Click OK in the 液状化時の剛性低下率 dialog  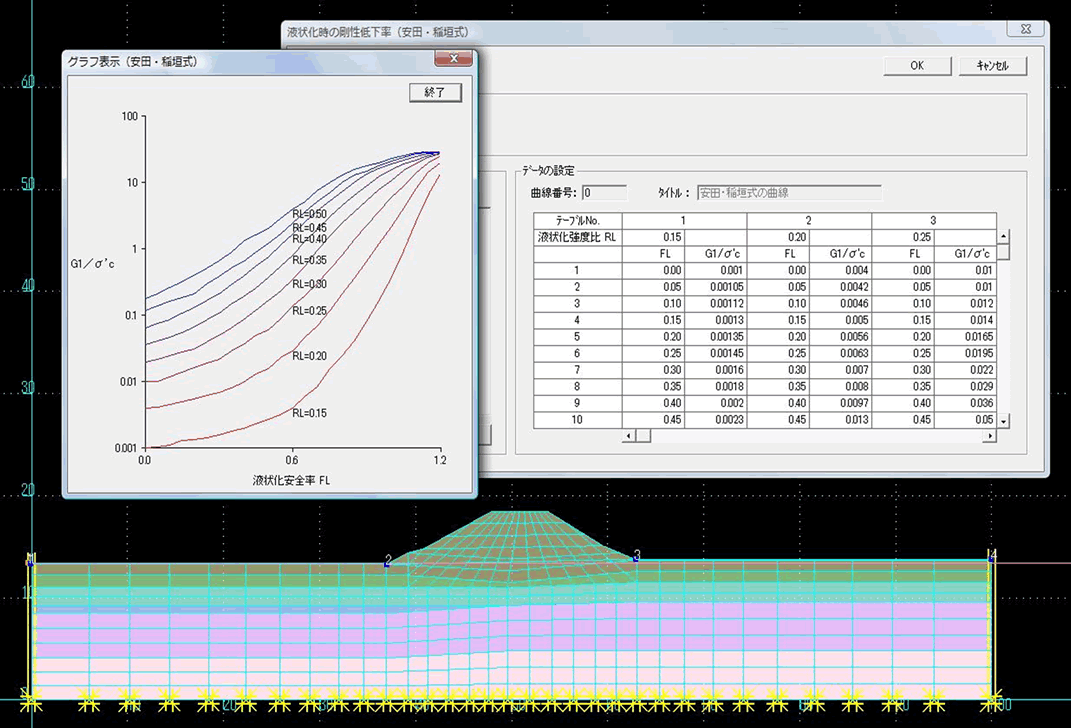point(916,65)
